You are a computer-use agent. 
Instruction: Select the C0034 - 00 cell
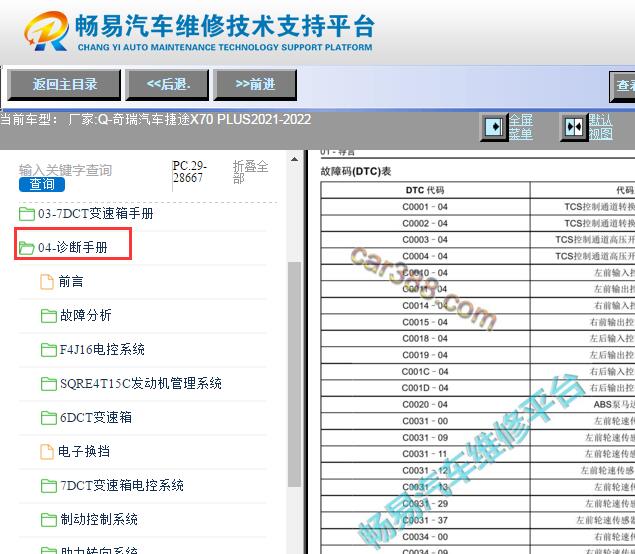tap(425, 537)
